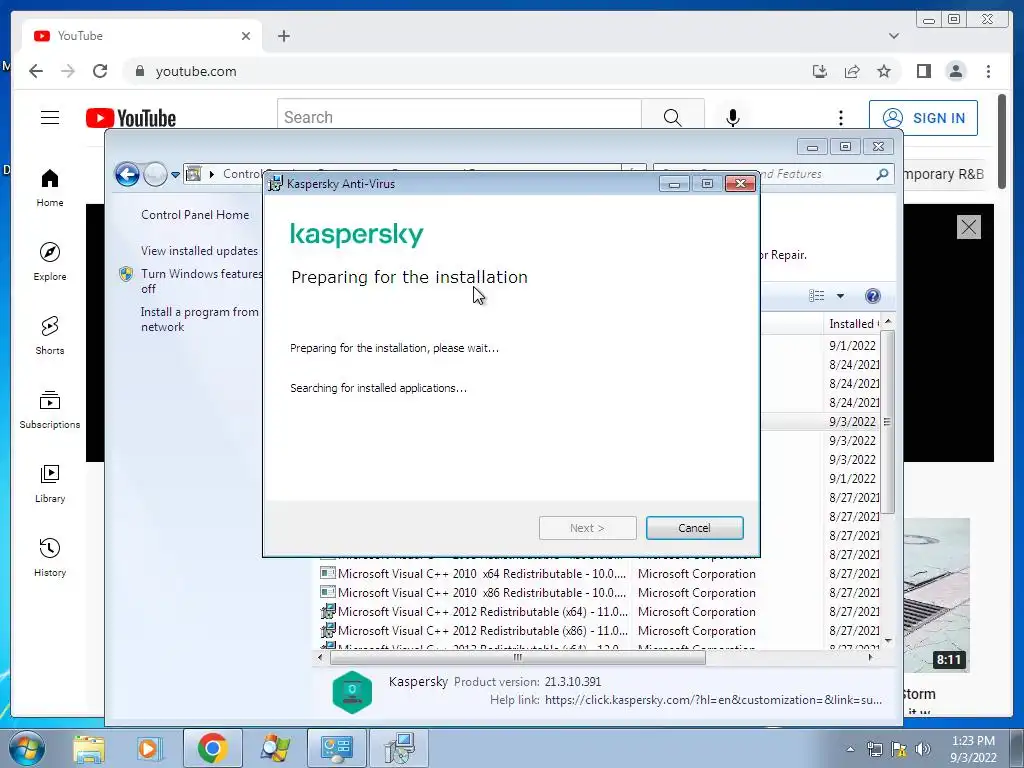Viewport: 1024px width, 768px height.
Task: Click Turn Windows features on or off
Action: point(201,281)
